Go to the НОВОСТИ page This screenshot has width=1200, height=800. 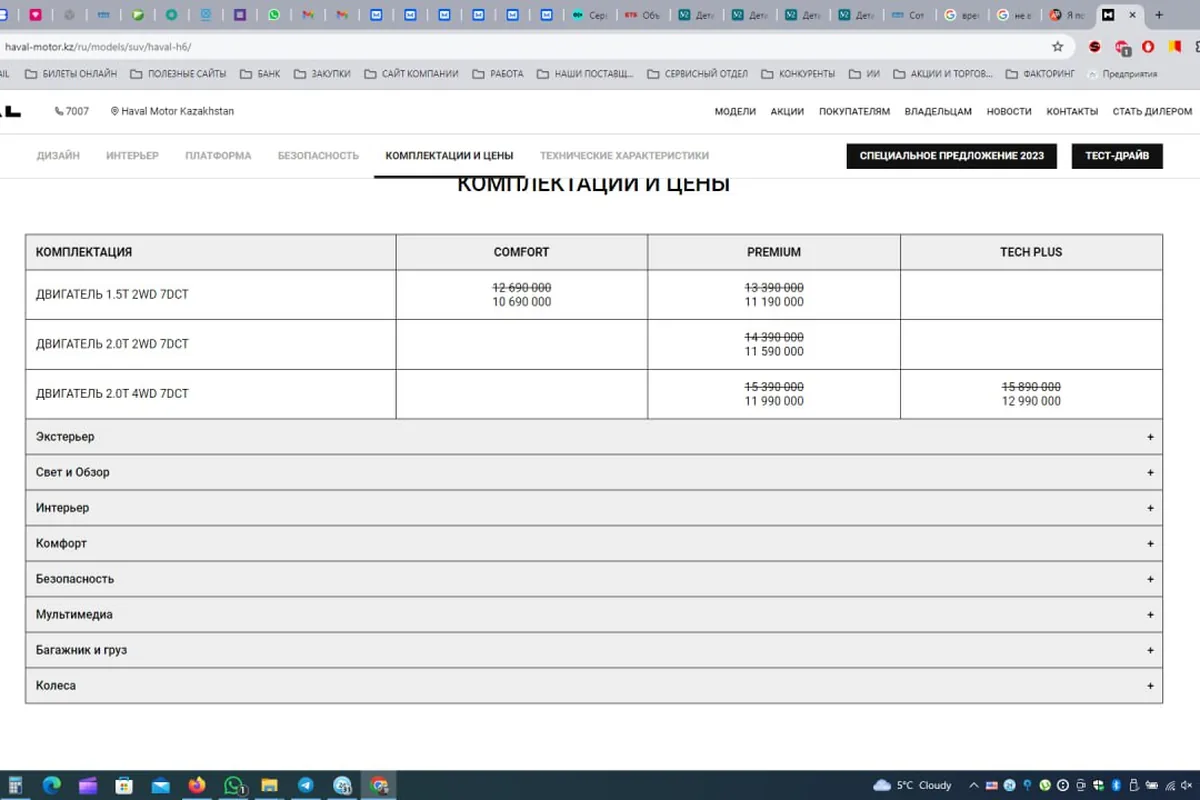(1009, 111)
